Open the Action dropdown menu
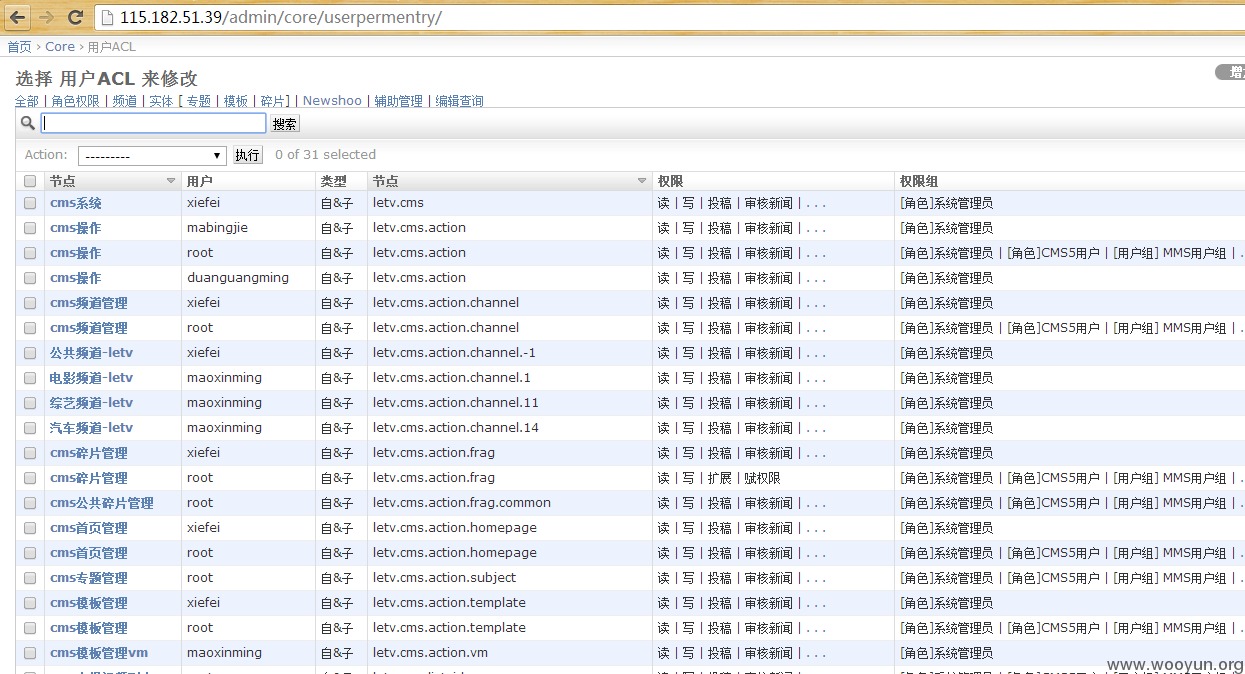The image size is (1245, 674). (152, 156)
